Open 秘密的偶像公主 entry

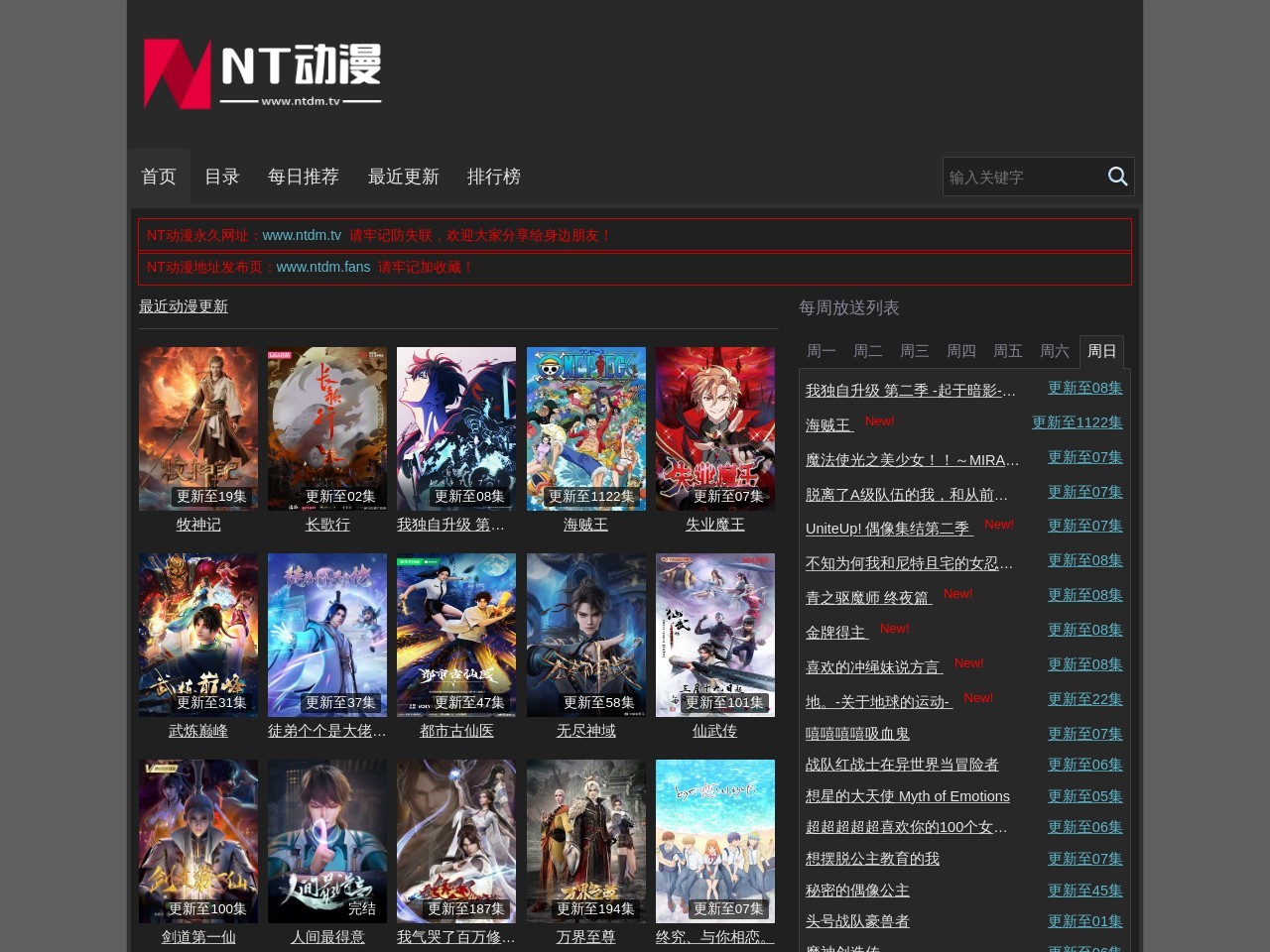click(x=857, y=891)
